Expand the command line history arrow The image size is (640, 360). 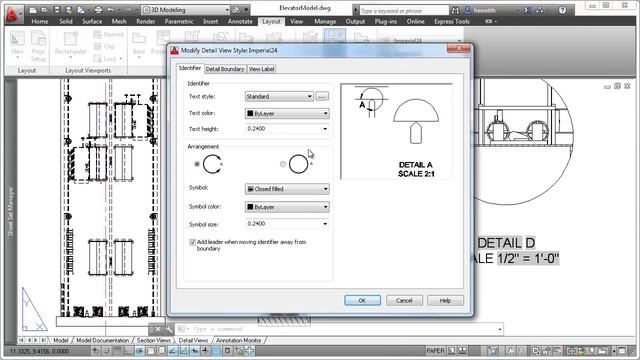point(500,329)
